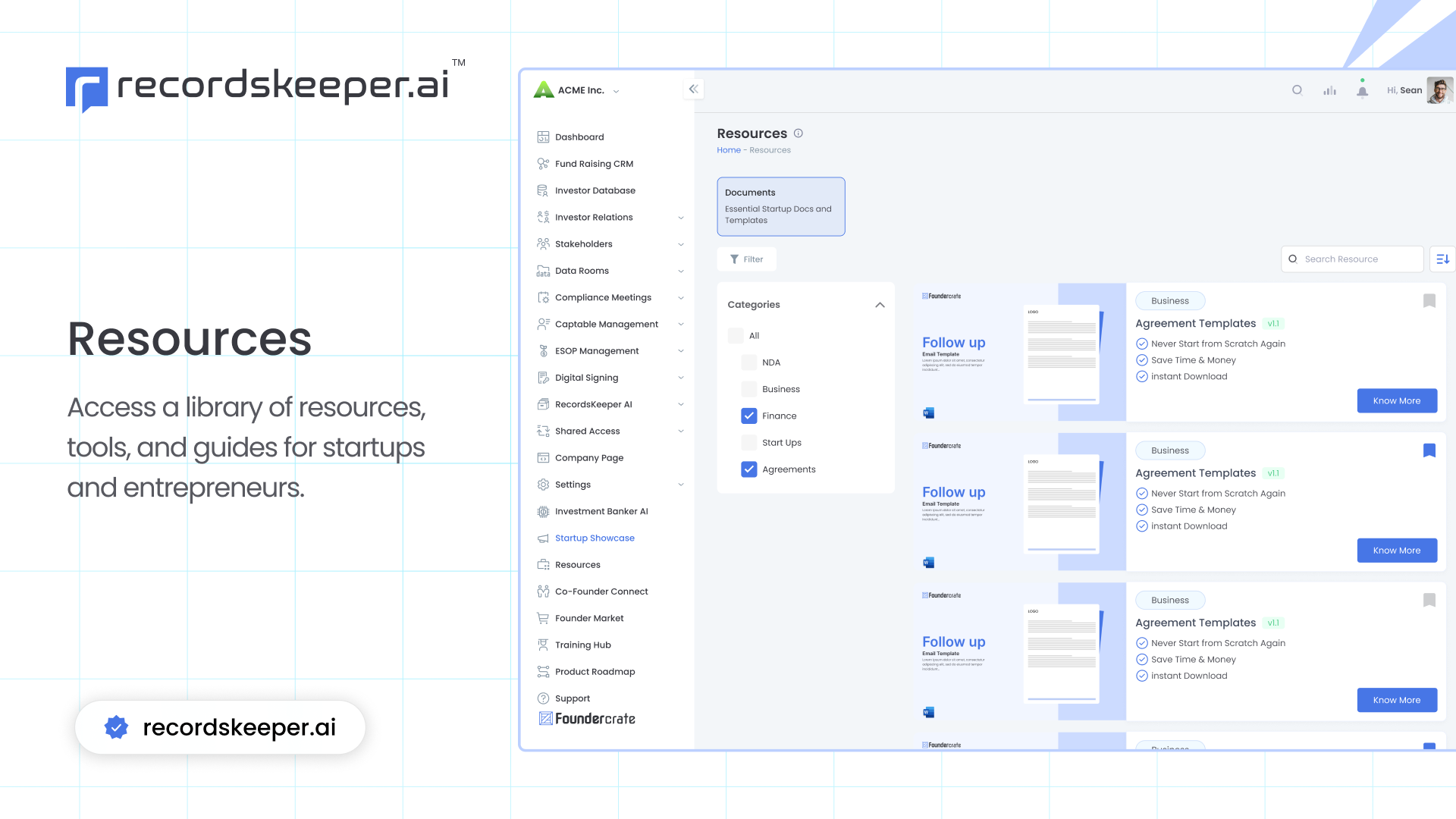Click the Search Resource input field
1456x819 pixels.
[x=1352, y=259]
